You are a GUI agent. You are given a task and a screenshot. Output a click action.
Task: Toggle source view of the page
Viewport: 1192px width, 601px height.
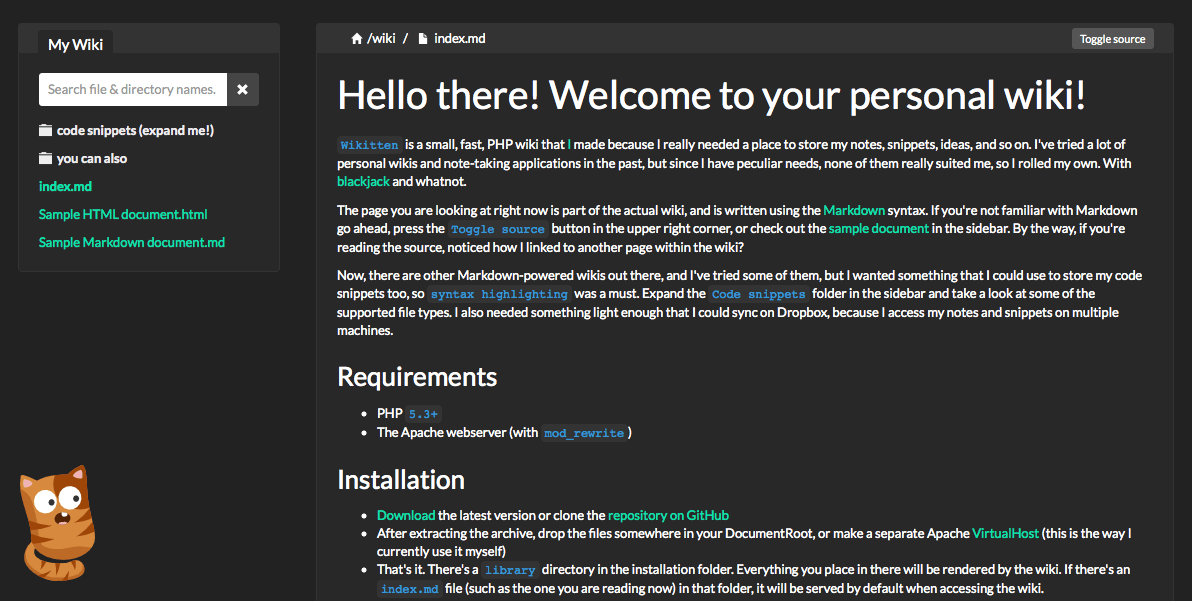[1112, 39]
